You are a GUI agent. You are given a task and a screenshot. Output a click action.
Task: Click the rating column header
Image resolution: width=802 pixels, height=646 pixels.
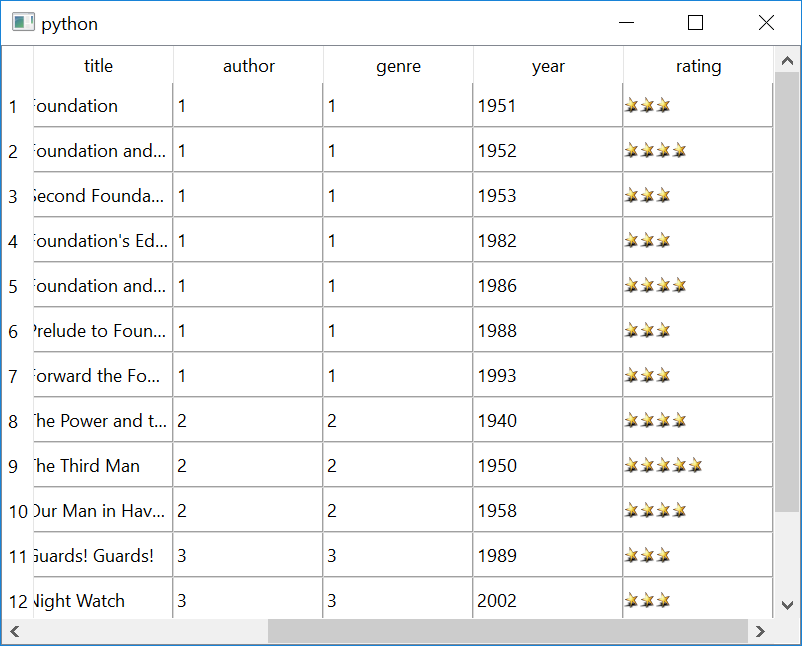[698, 66]
